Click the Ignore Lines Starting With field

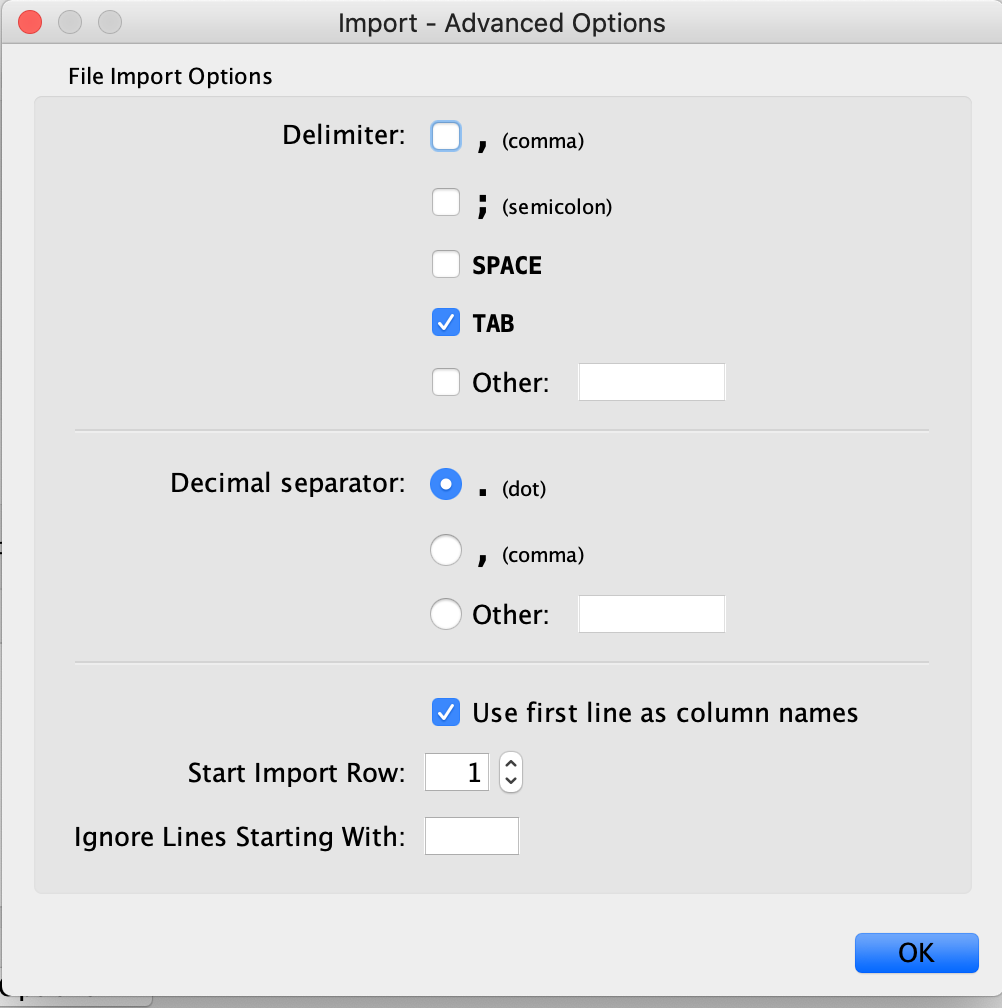point(471,836)
